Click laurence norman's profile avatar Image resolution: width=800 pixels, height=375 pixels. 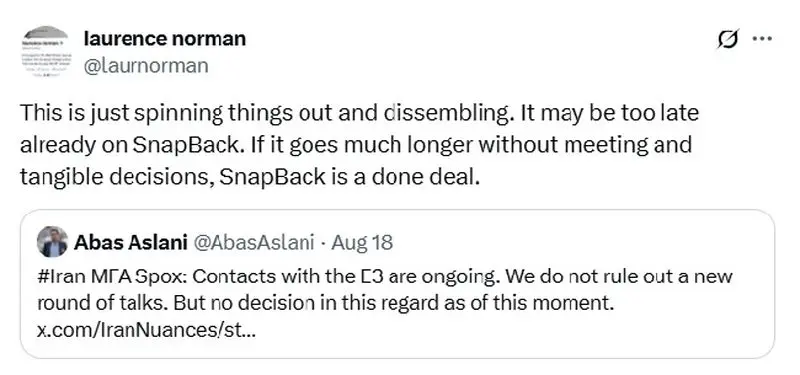[46, 51]
